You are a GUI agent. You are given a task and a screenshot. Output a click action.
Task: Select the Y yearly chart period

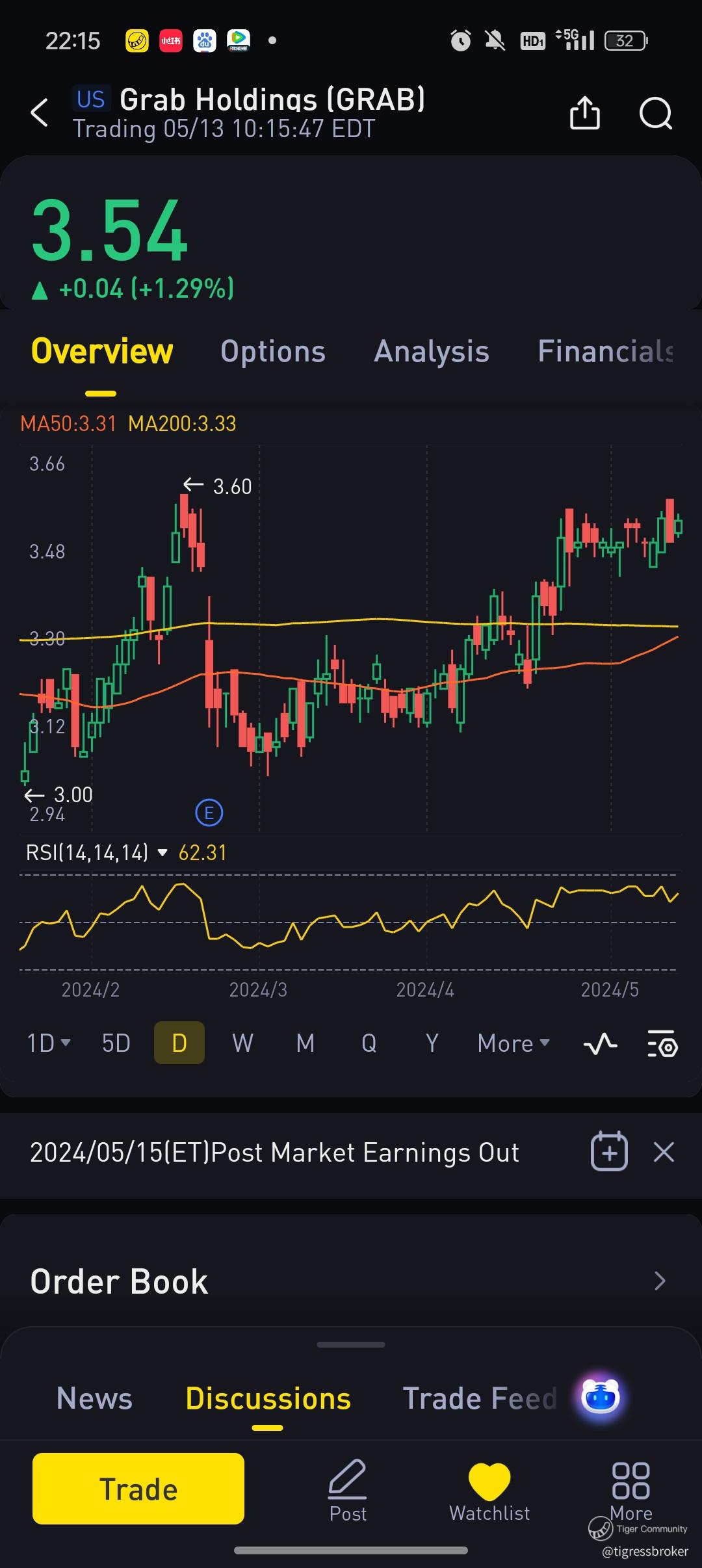(432, 1043)
